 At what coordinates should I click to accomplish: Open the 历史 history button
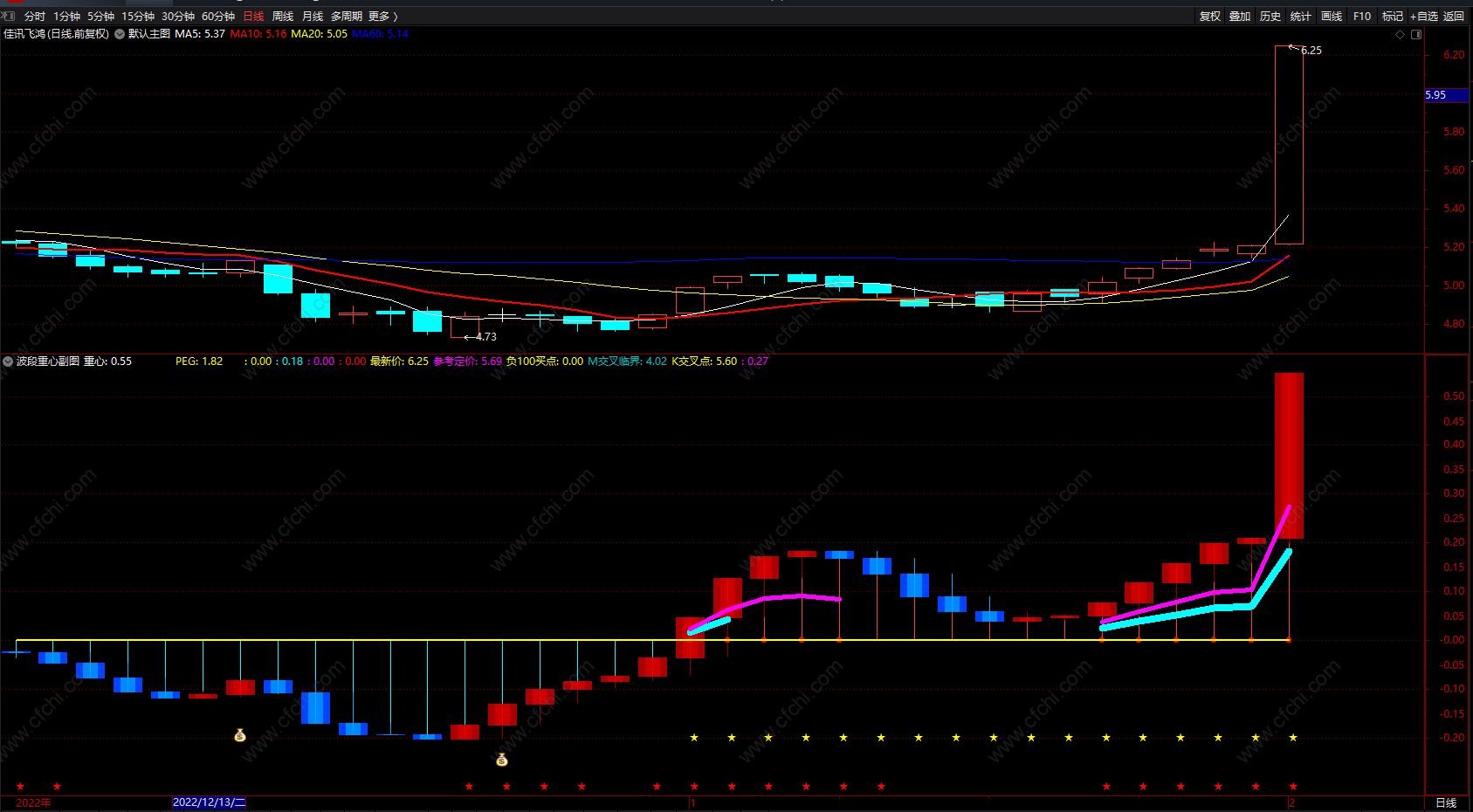pos(1270,17)
